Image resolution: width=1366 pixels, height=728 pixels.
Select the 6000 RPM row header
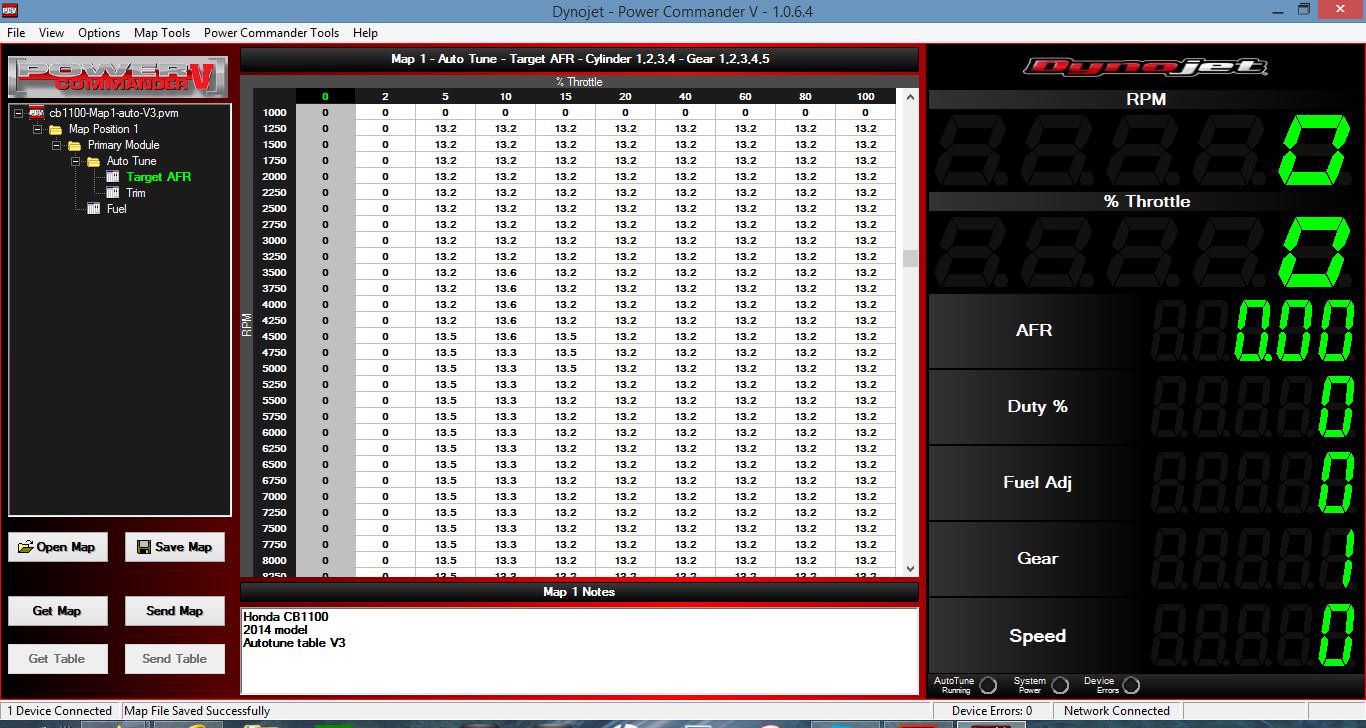(x=274, y=433)
